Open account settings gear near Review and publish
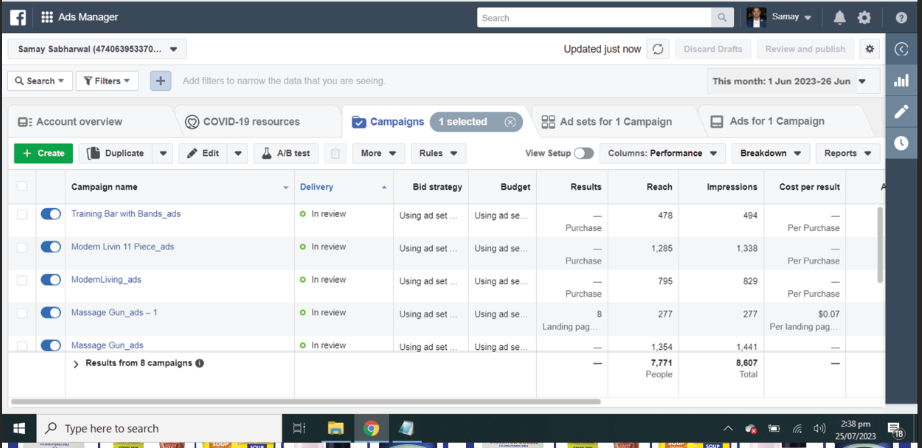Viewport: 922px width, 448px height. [870, 49]
